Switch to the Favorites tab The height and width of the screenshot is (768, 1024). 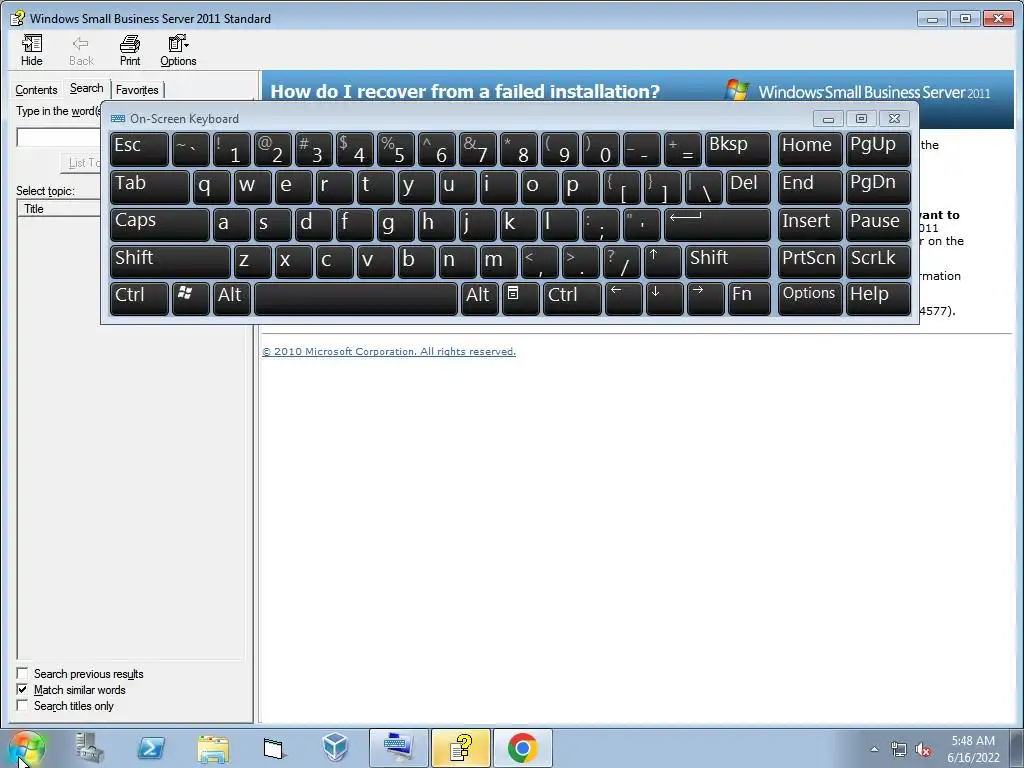137,89
